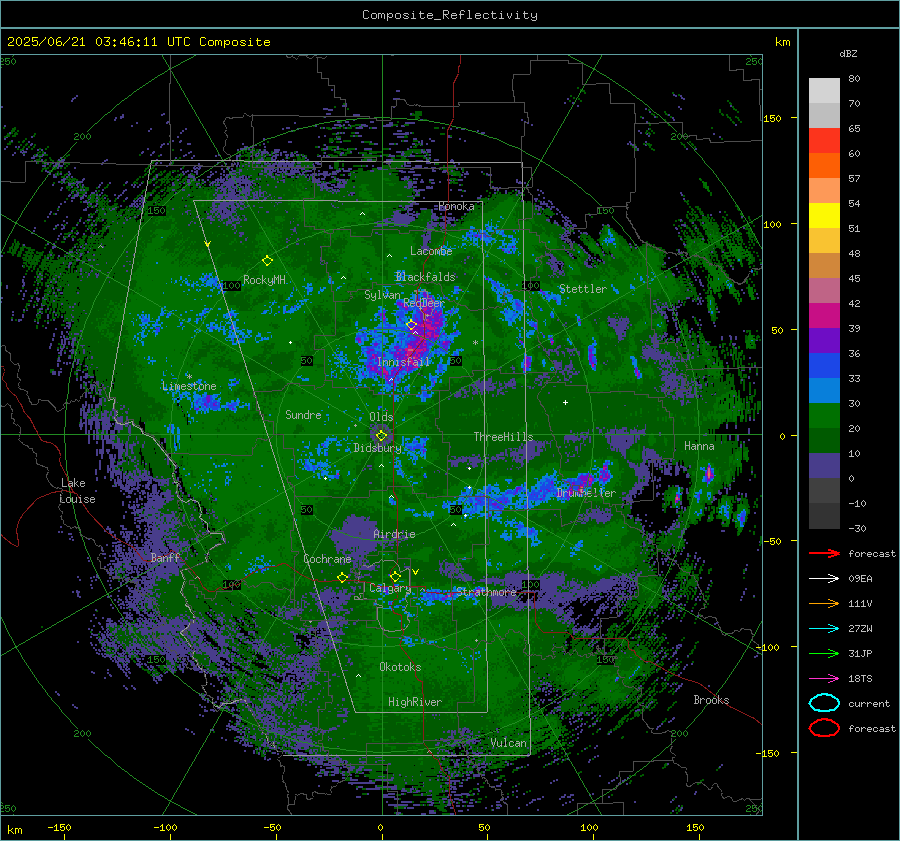Click the yellow swatch in dBZ scale
The height and width of the screenshot is (841, 900).
(x=824, y=216)
